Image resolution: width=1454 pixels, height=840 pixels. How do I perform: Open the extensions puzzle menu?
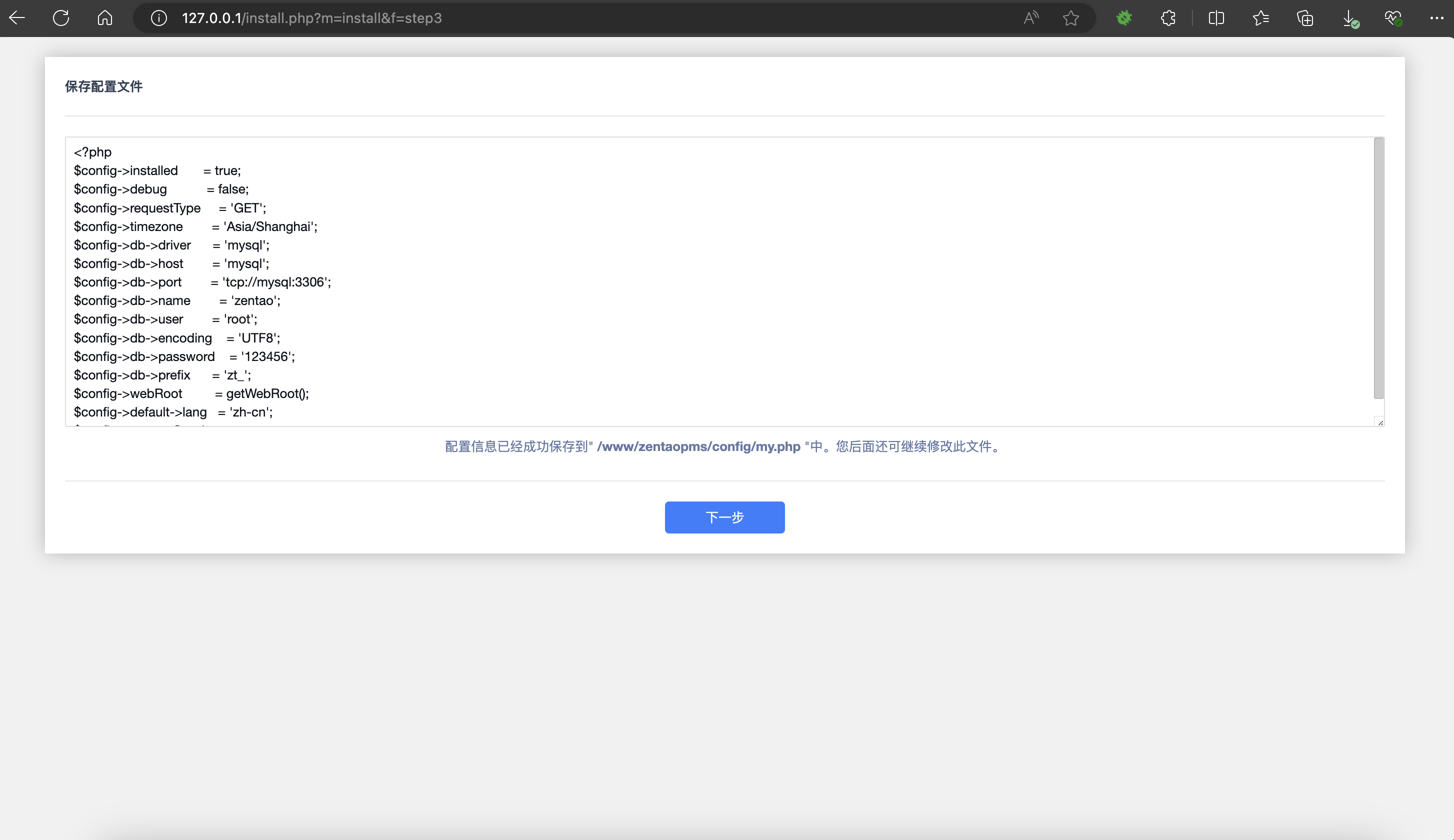point(1168,18)
